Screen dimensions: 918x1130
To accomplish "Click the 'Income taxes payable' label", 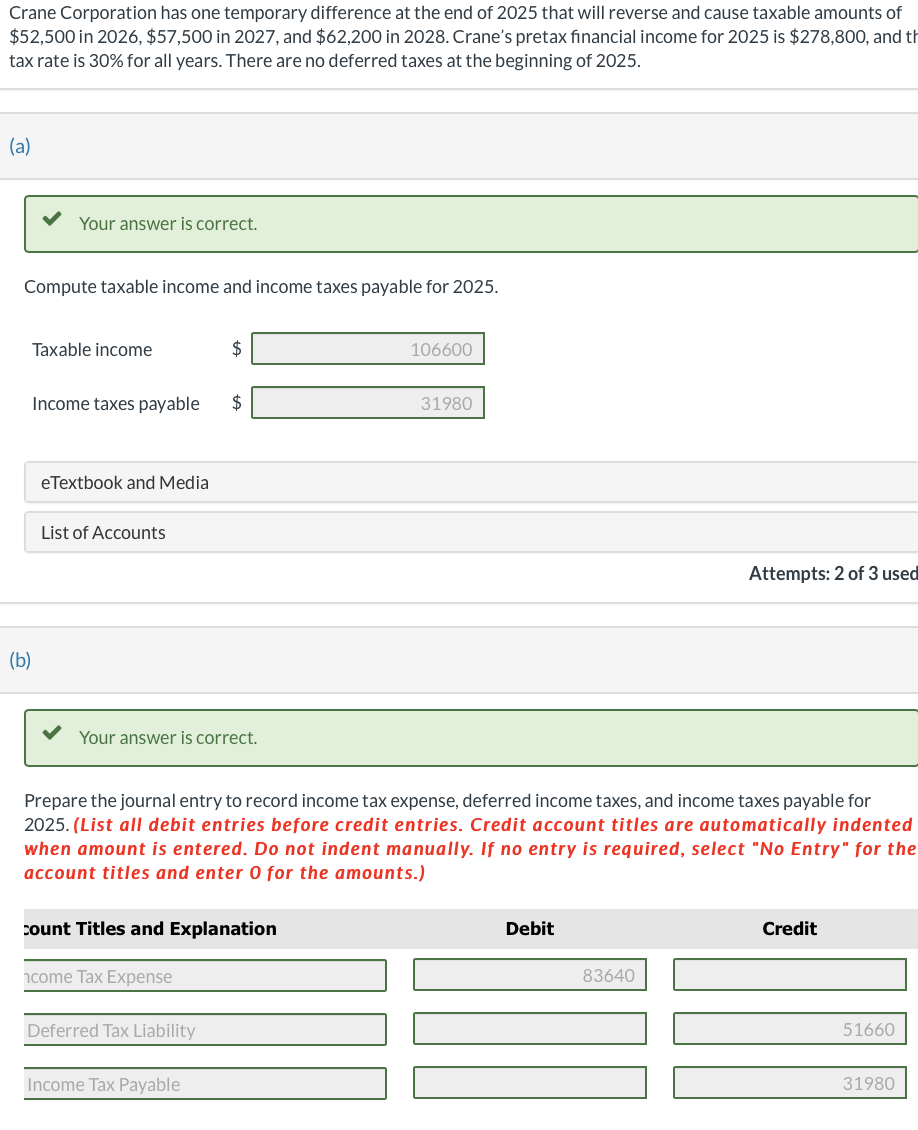I will coord(116,404).
